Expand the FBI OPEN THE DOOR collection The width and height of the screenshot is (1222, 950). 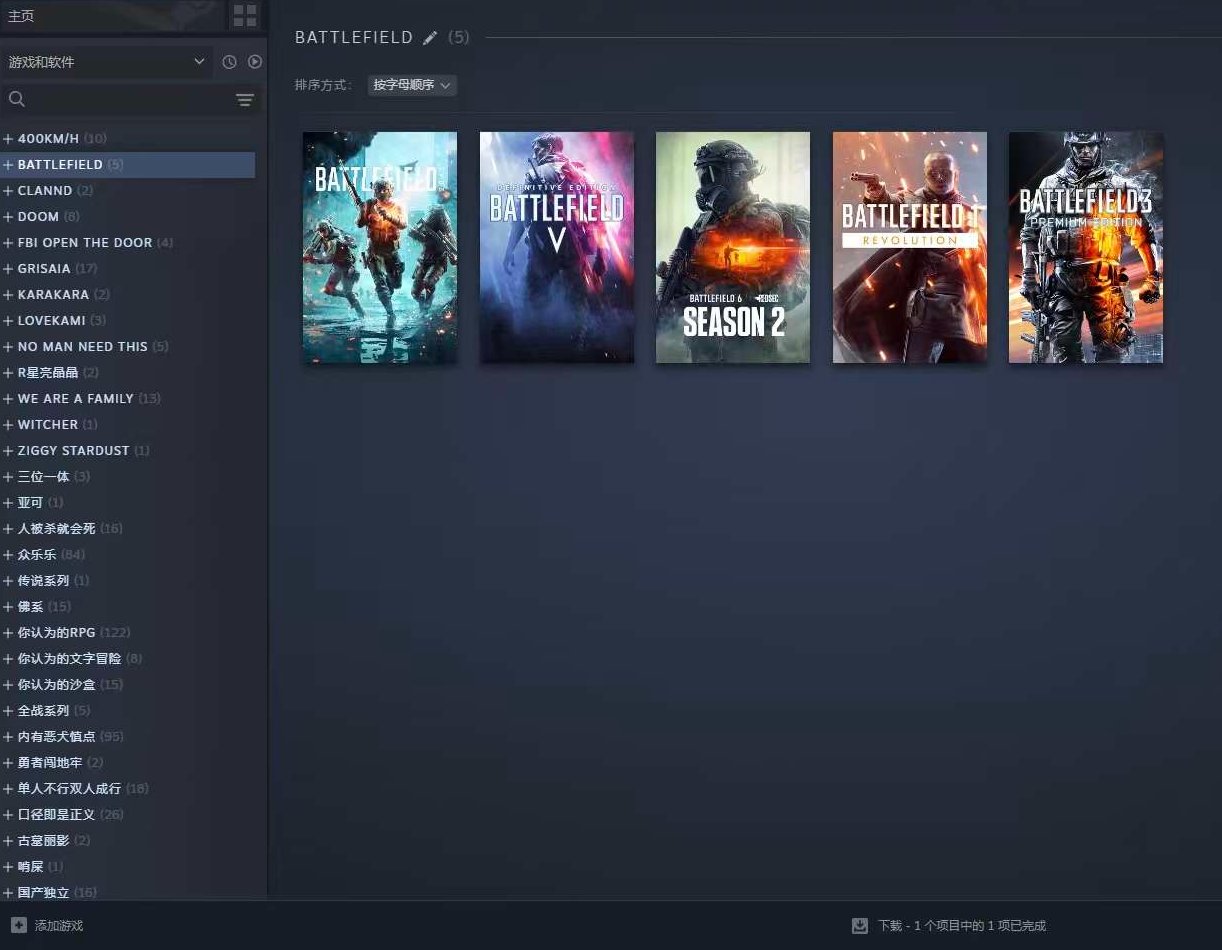pyautogui.click(x=8, y=242)
